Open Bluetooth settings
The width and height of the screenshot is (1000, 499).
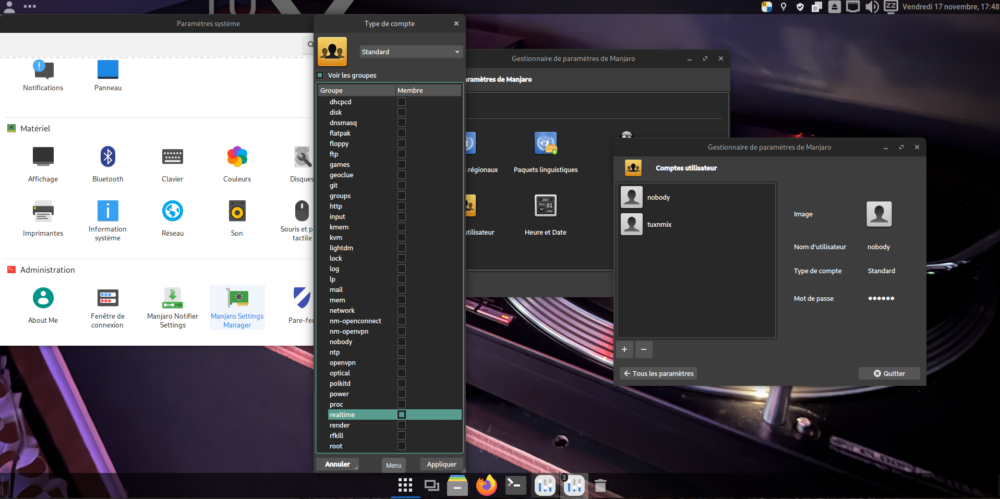pos(108,156)
